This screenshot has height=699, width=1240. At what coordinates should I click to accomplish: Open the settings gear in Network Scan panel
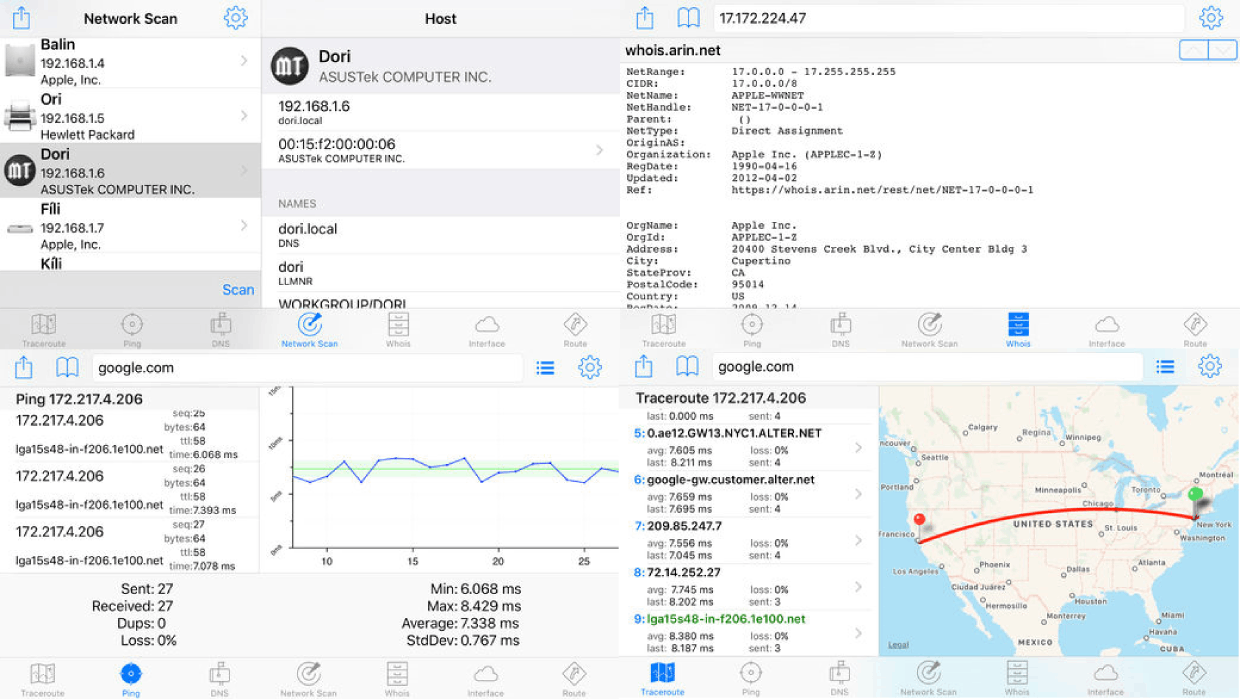coord(236,17)
